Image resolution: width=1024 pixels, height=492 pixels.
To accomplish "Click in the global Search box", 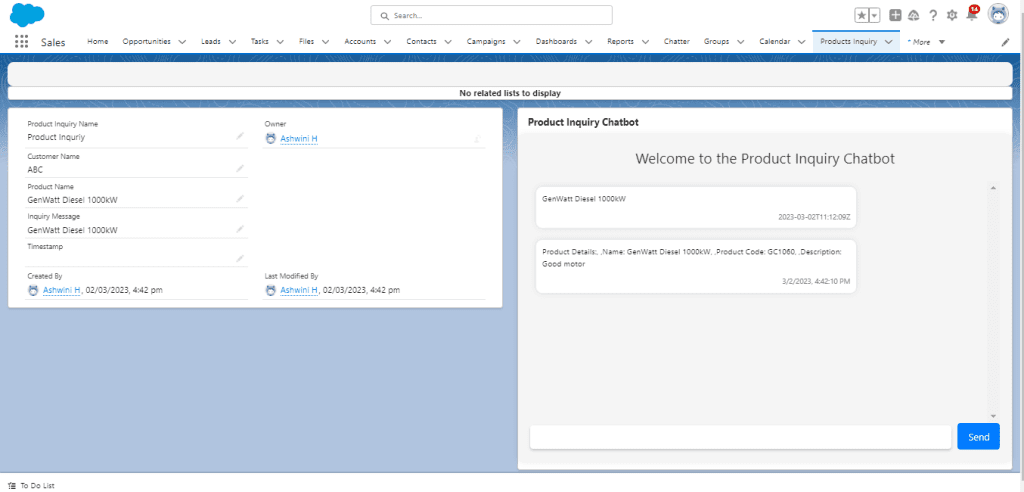I will [x=491, y=15].
